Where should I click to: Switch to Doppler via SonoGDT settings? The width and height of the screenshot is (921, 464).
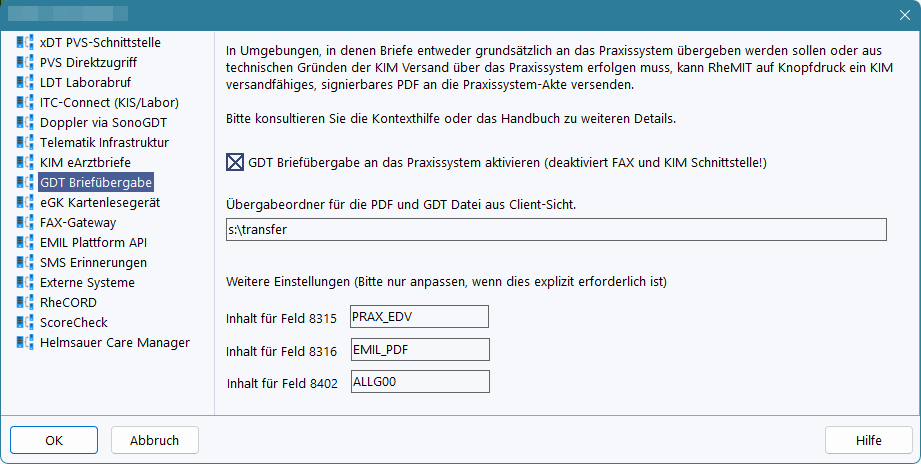[102, 123]
